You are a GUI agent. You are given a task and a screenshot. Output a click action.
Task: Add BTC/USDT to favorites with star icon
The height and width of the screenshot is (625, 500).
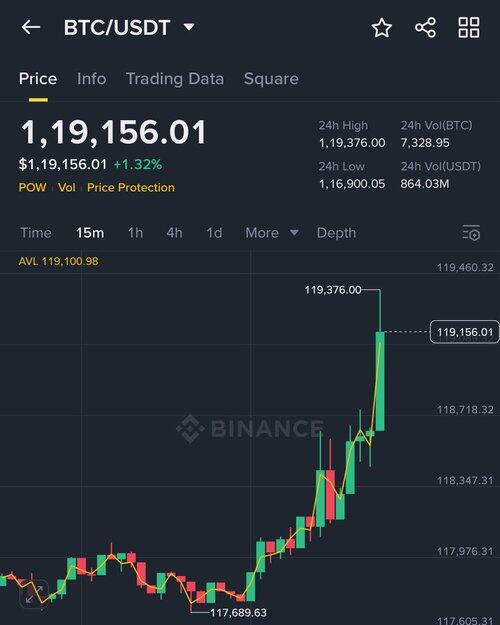(382, 28)
